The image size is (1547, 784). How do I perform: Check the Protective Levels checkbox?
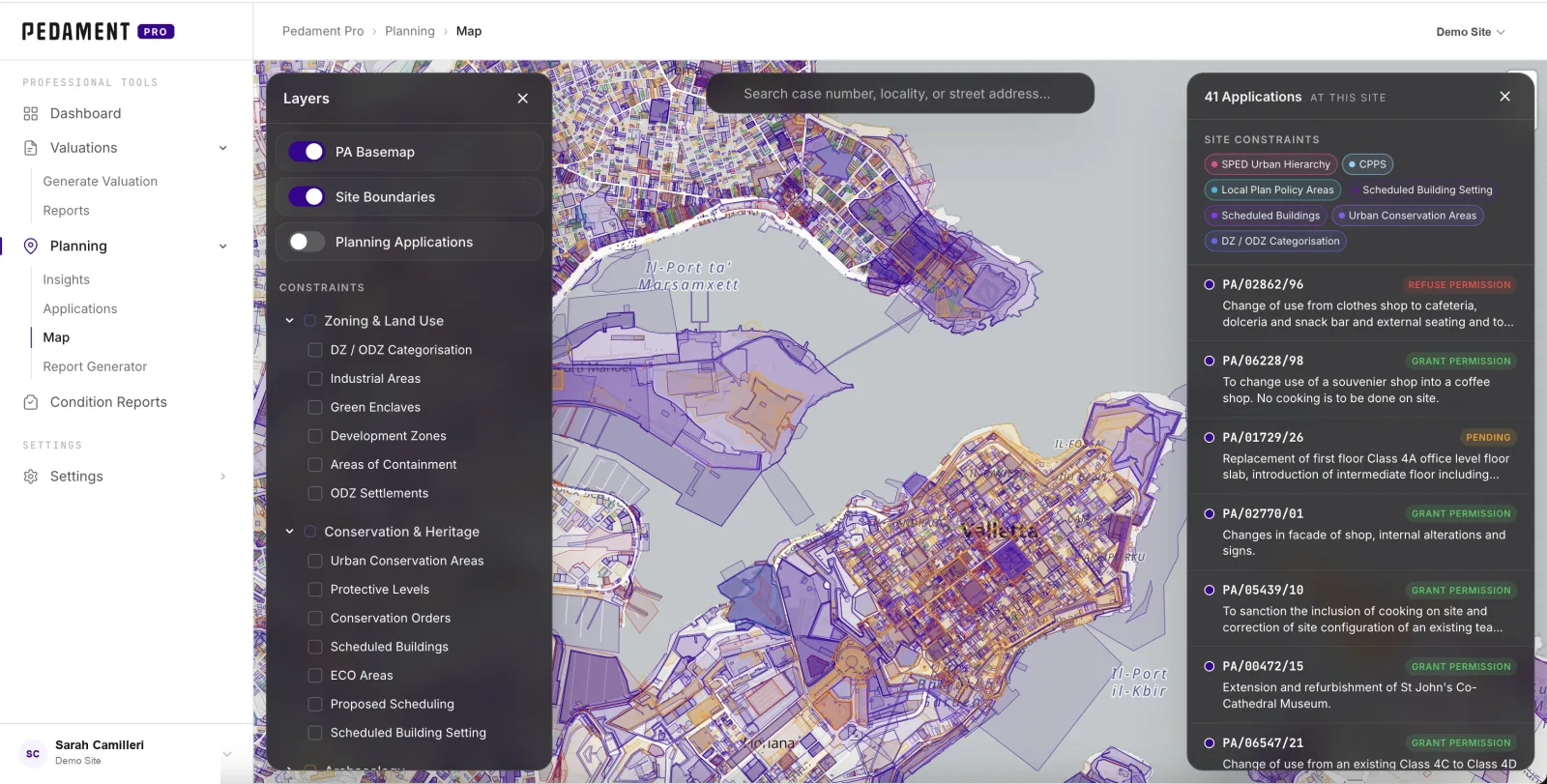tap(314, 590)
